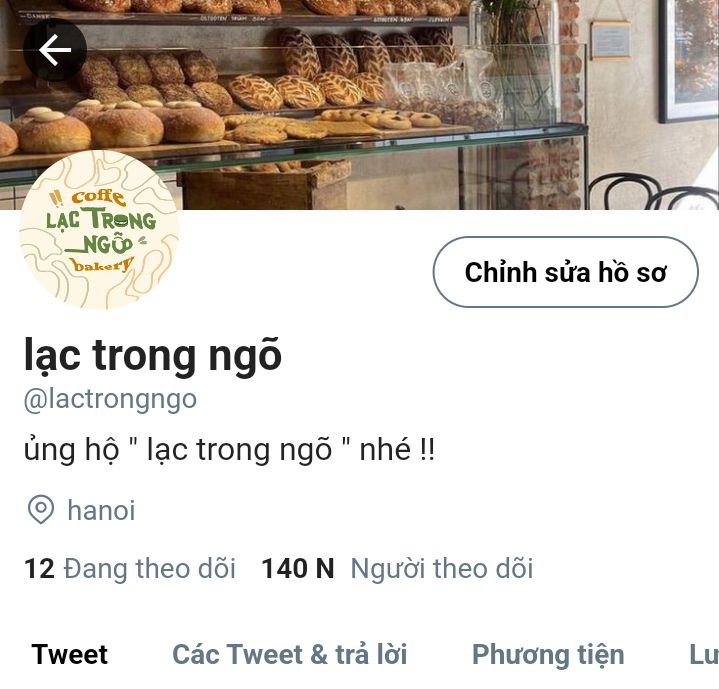Click the hanoi location text

101,510
